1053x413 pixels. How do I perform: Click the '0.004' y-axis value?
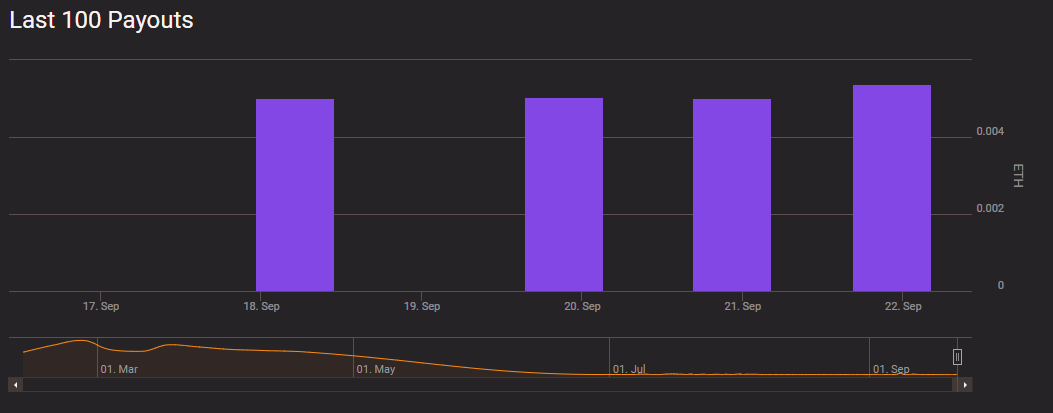(990, 132)
